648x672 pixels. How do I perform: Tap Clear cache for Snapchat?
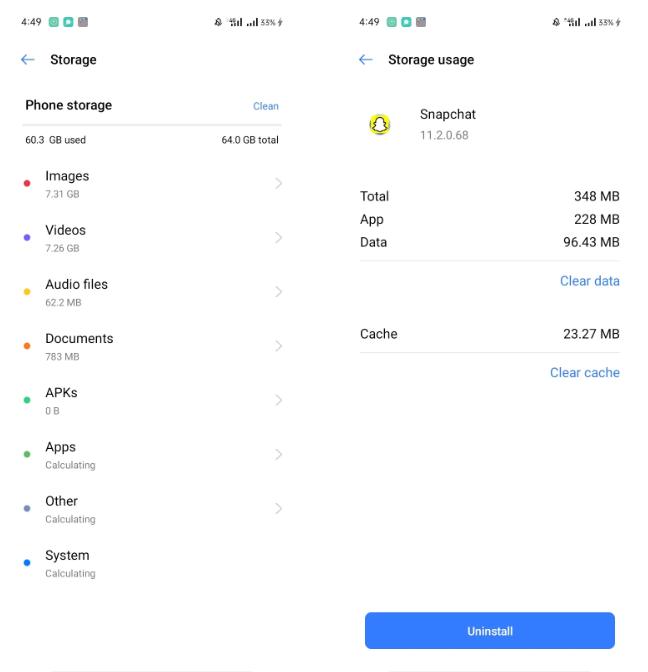pyautogui.click(x=584, y=373)
